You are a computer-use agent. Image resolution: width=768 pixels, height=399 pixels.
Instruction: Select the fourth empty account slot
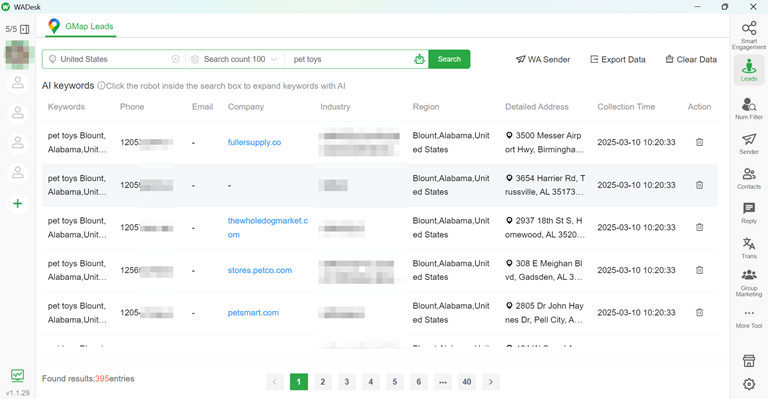coord(18,173)
